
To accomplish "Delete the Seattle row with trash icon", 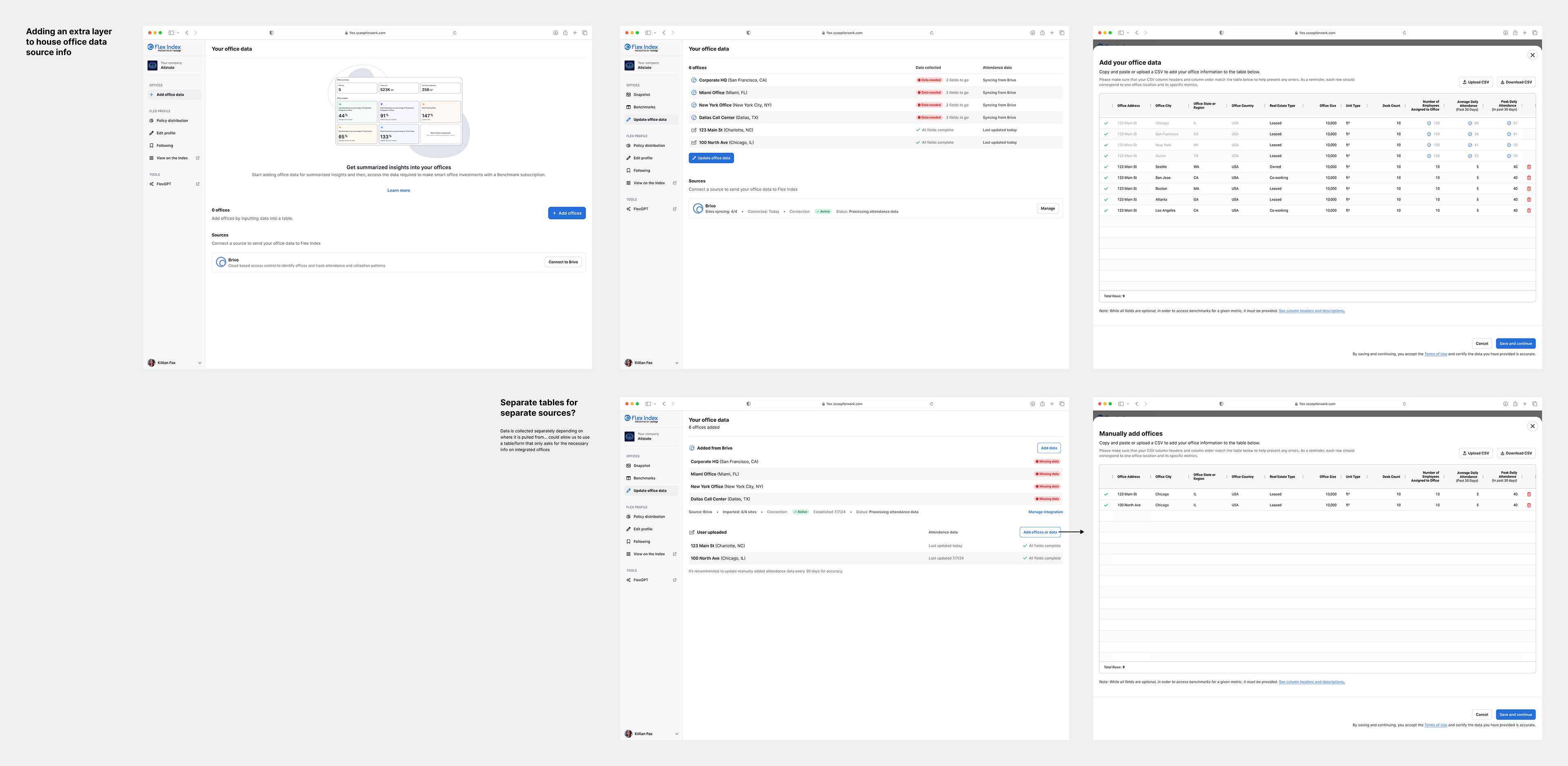I will pyautogui.click(x=1528, y=167).
